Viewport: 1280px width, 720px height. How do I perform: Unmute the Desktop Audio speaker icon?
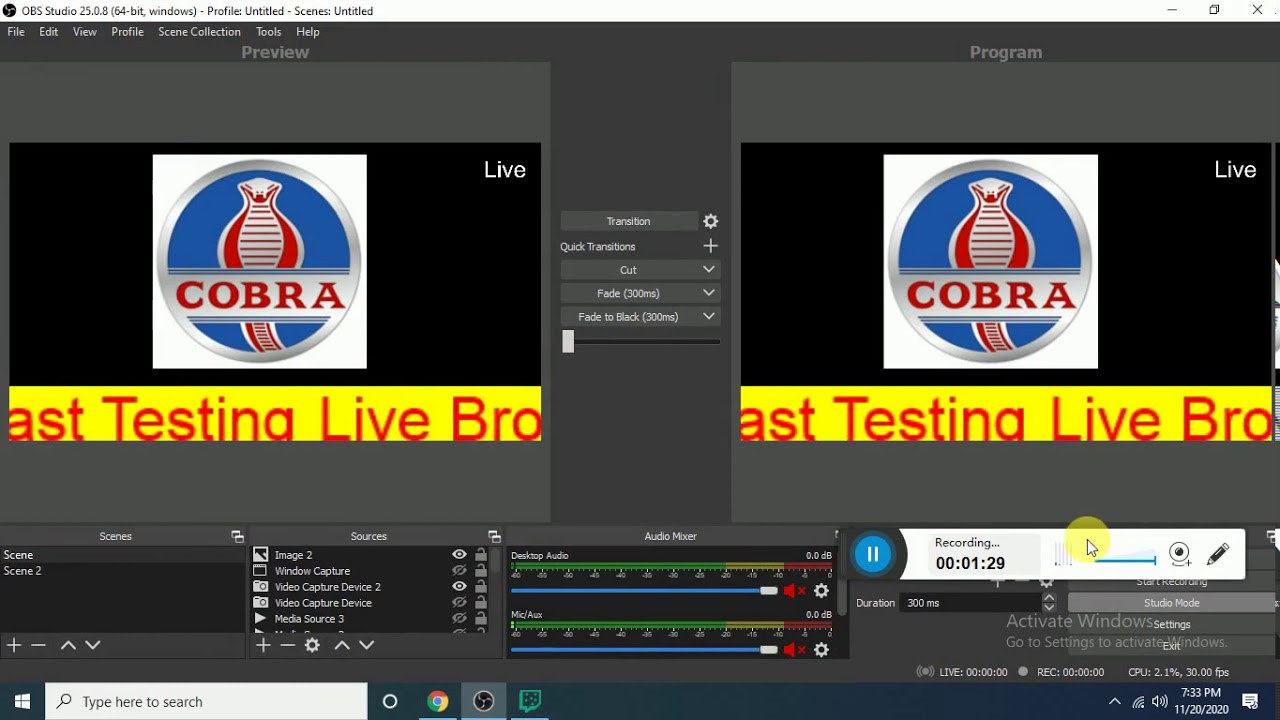pos(794,591)
